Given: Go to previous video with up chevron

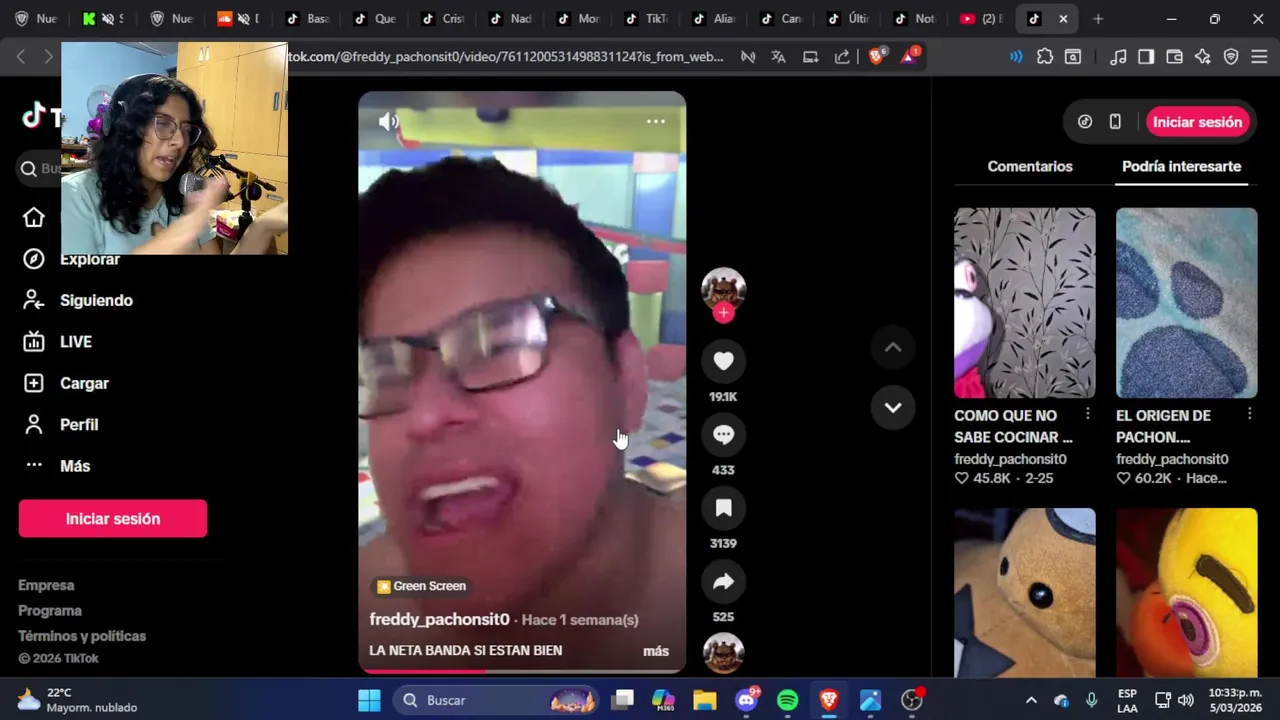Looking at the screenshot, I should click(893, 347).
